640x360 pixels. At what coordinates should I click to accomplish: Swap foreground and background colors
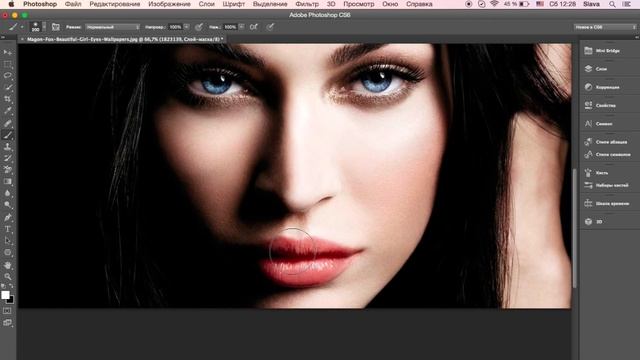11,286
